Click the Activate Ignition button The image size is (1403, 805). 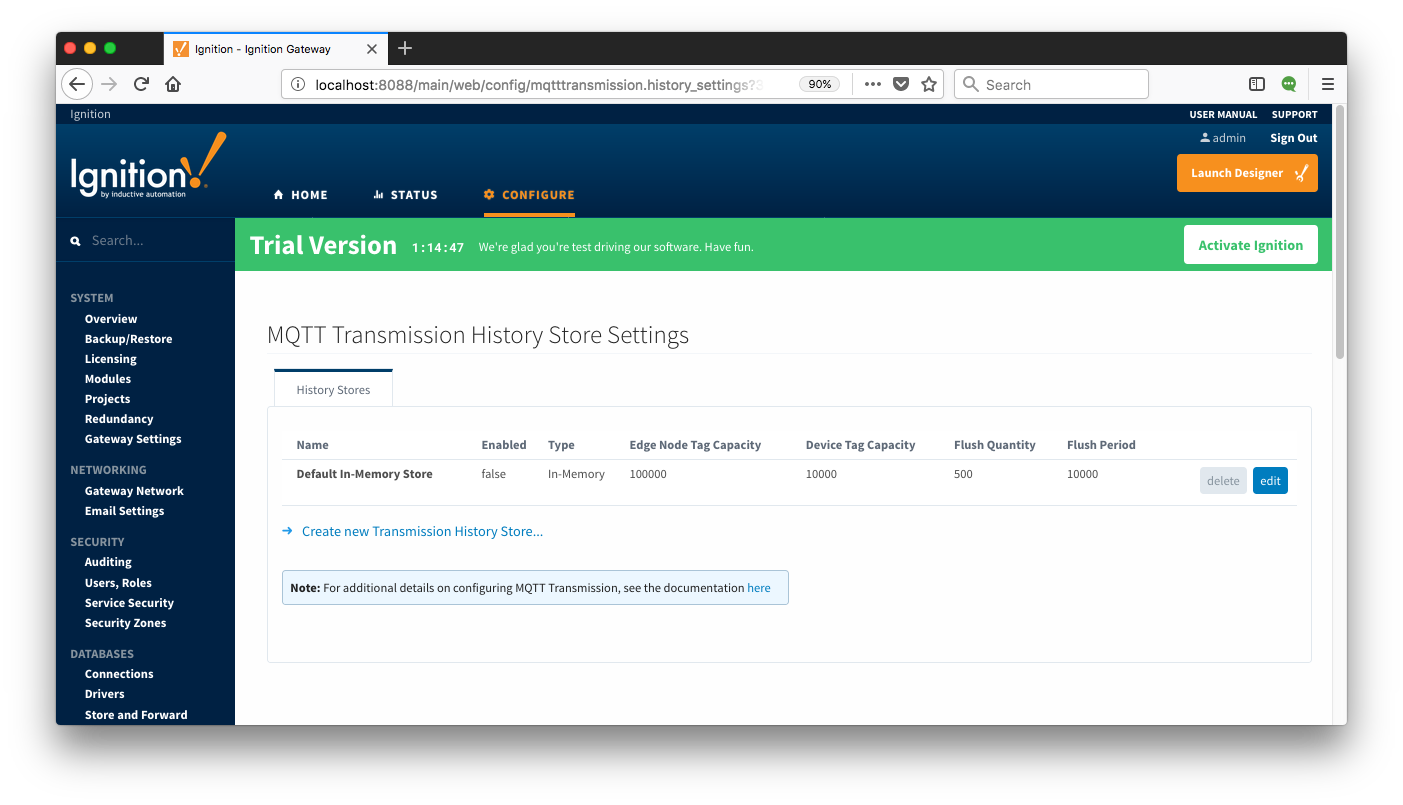coord(1250,245)
